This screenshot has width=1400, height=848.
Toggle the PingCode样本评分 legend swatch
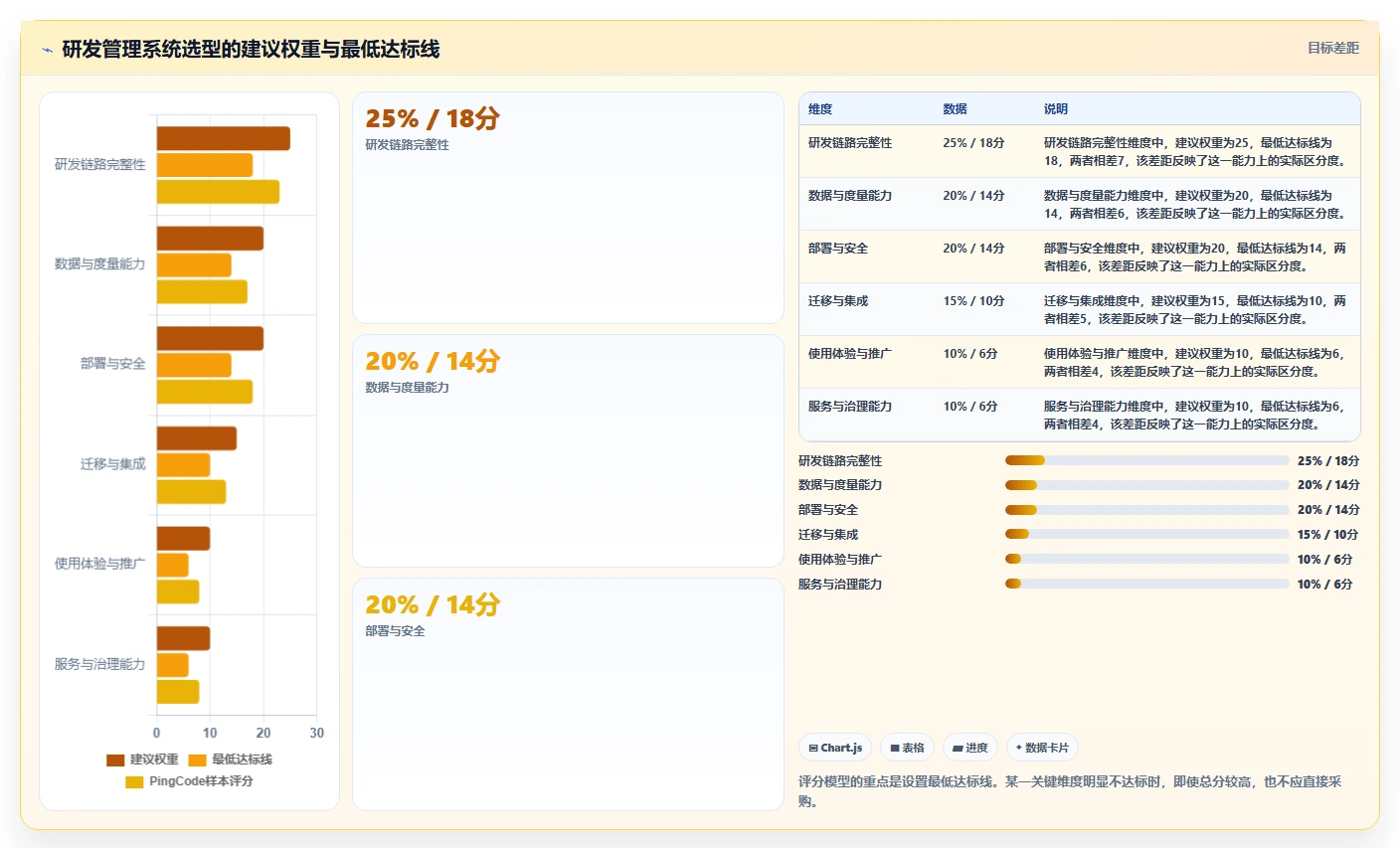(134, 781)
